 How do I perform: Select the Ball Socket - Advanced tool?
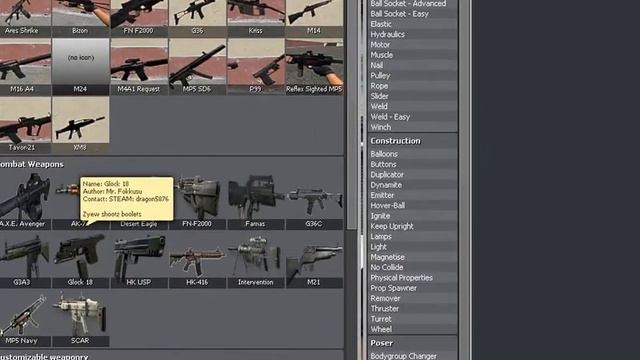pos(412,4)
